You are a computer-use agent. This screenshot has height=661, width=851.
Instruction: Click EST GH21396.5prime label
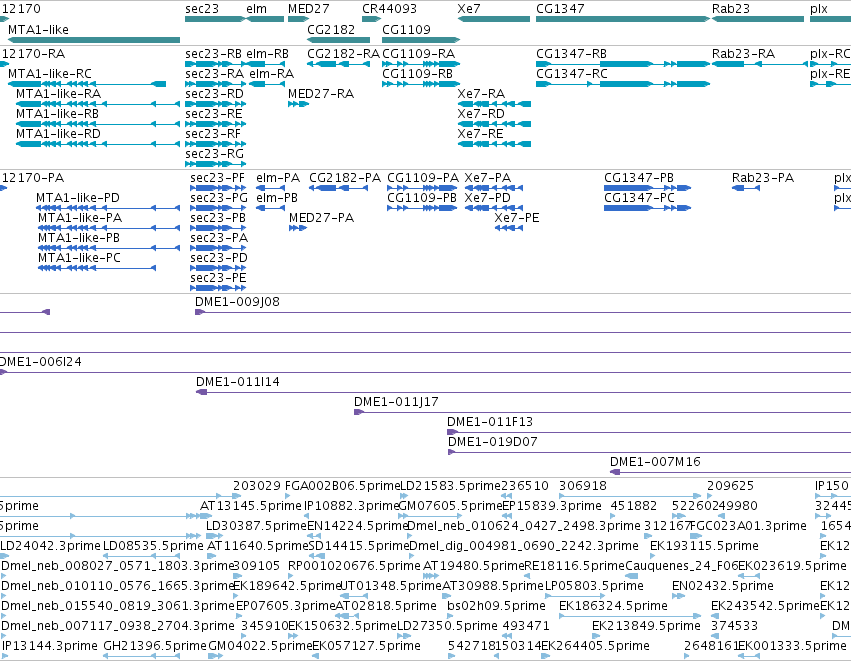click(155, 646)
